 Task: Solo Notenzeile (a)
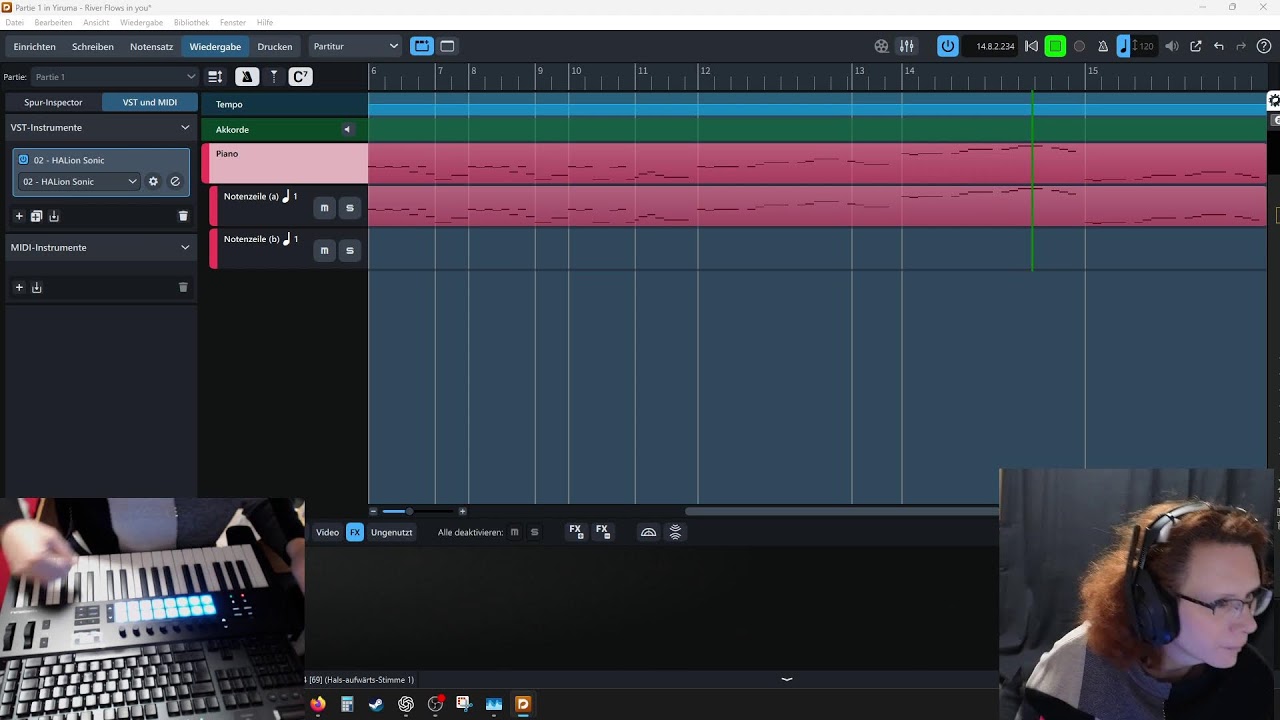point(349,207)
